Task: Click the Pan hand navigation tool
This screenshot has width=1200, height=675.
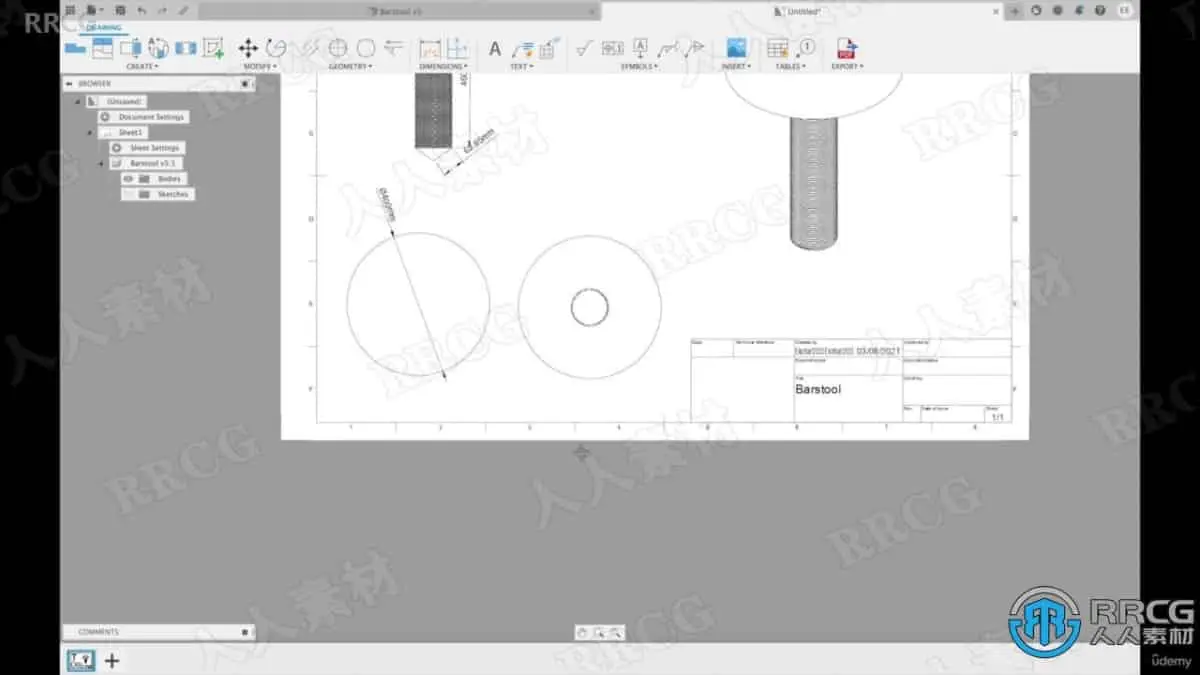Action: point(582,632)
